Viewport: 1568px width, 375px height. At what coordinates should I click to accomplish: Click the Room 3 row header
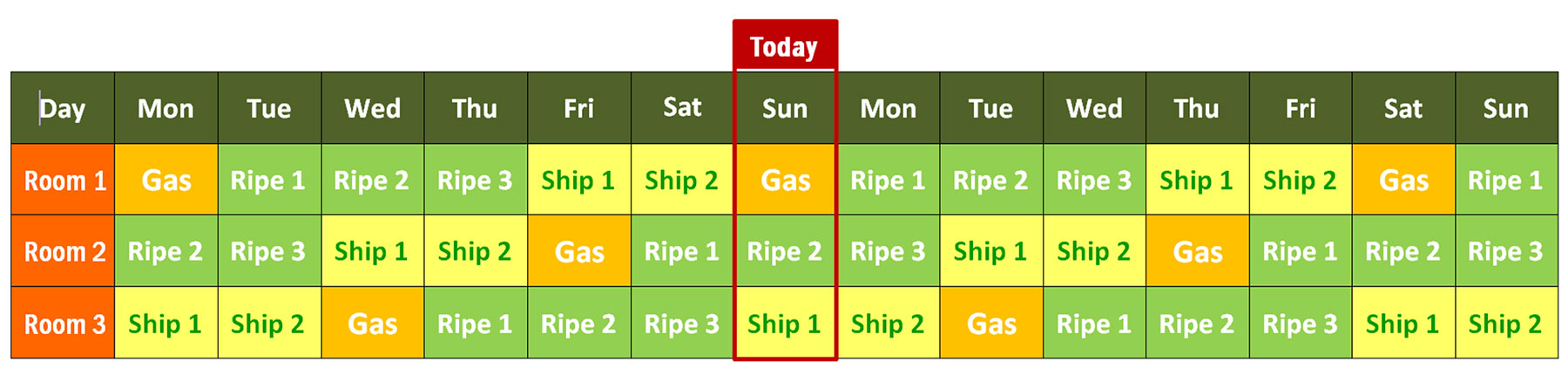64,324
